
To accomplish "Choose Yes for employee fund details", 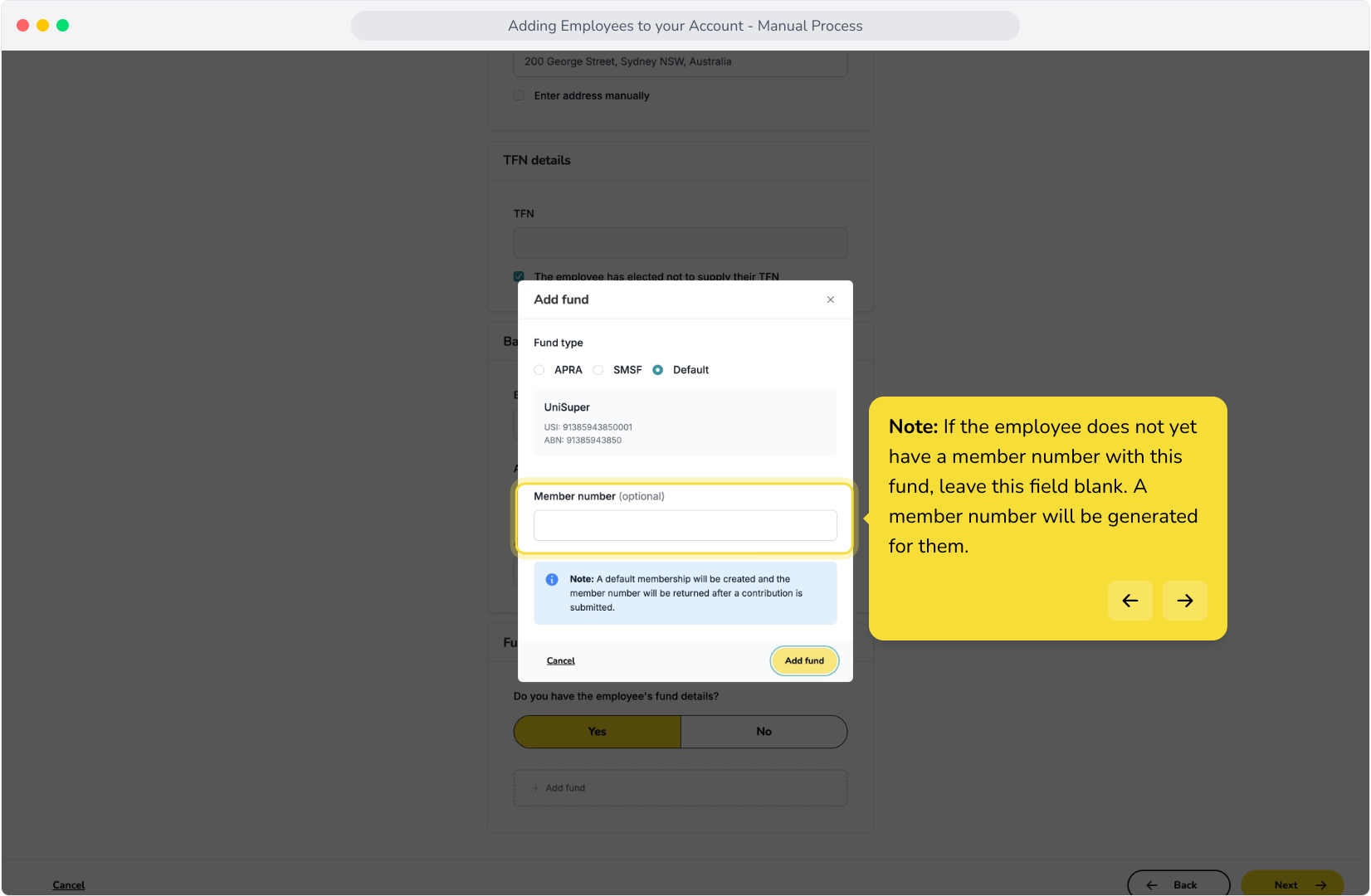I will pos(598,732).
